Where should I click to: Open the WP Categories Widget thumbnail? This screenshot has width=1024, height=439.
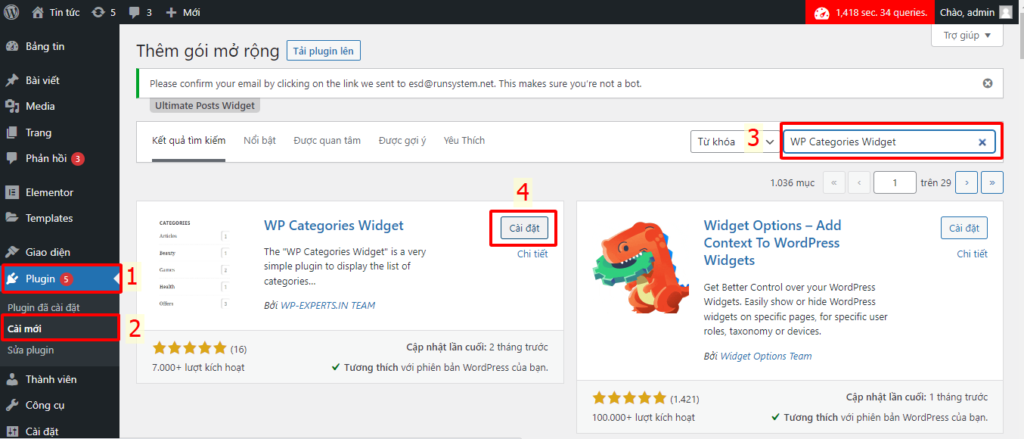194,265
